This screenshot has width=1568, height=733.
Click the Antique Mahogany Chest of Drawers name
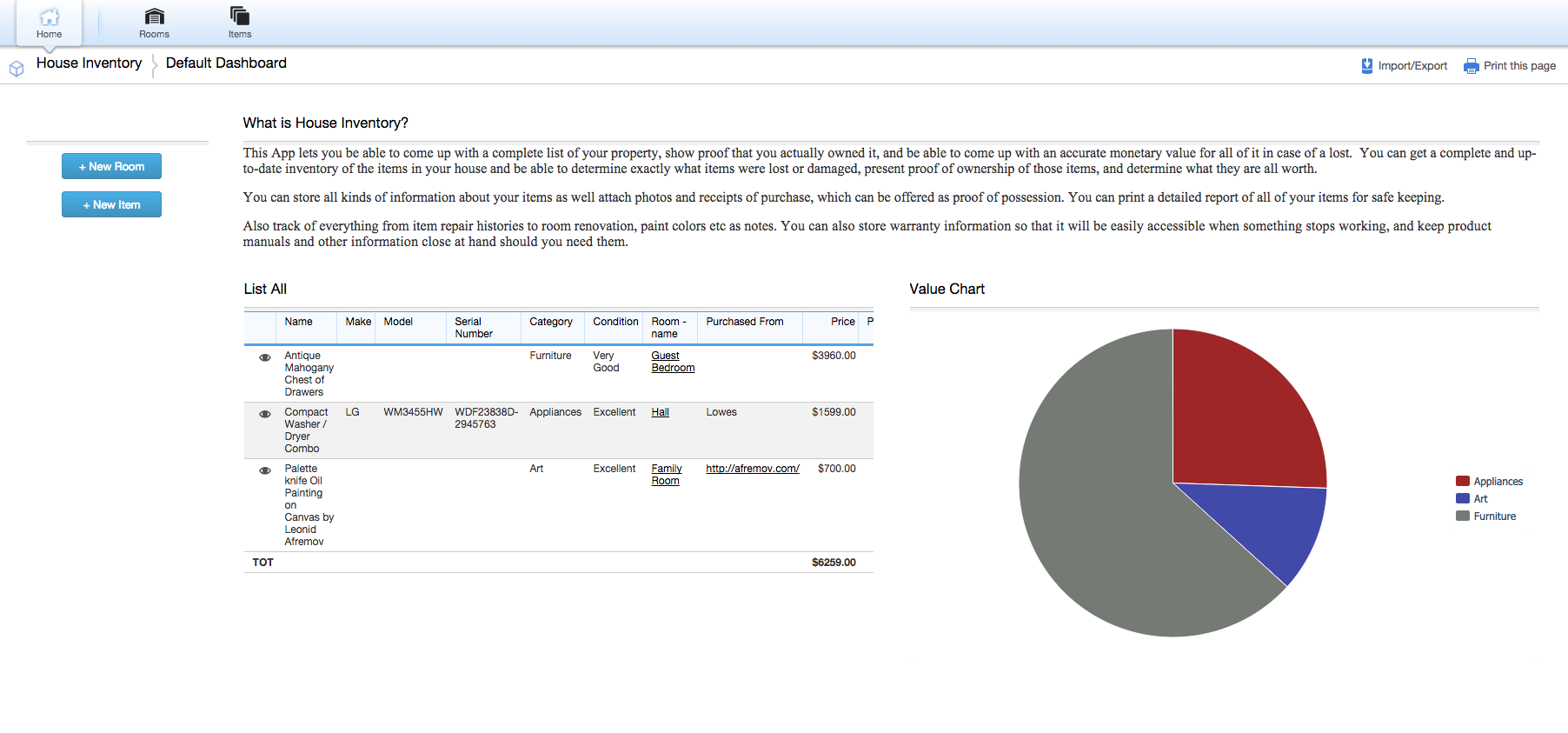click(x=309, y=374)
